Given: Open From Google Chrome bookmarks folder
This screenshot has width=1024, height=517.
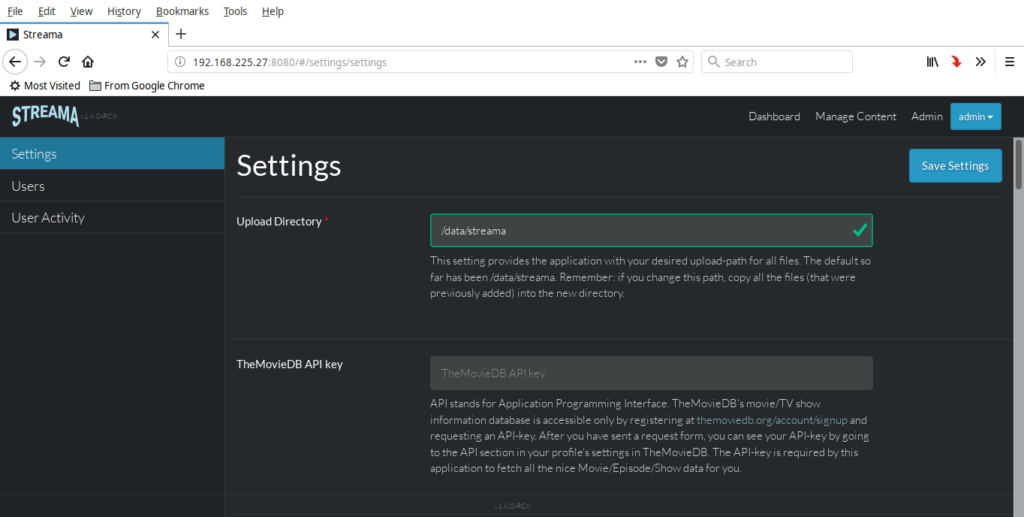Looking at the screenshot, I should pyautogui.click(x=147, y=86).
